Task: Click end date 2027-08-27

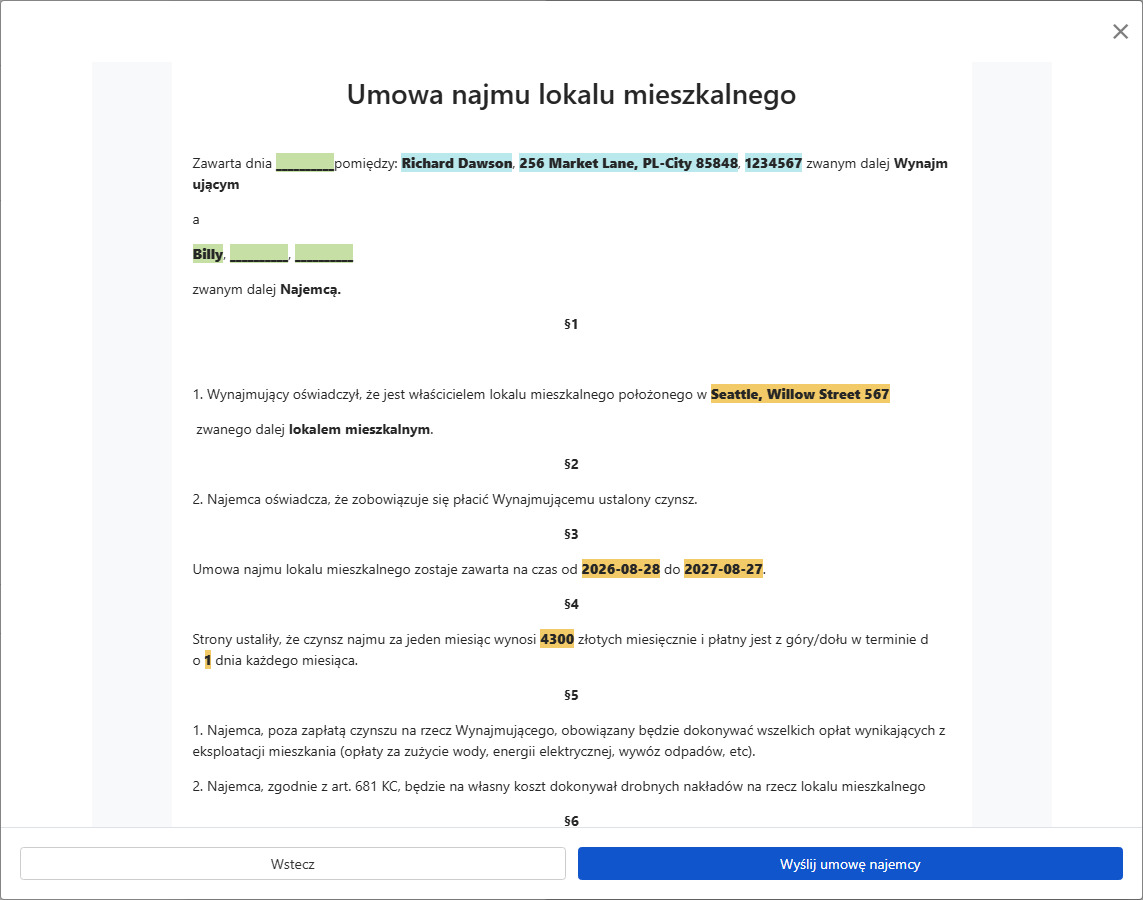Action: click(x=723, y=569)
